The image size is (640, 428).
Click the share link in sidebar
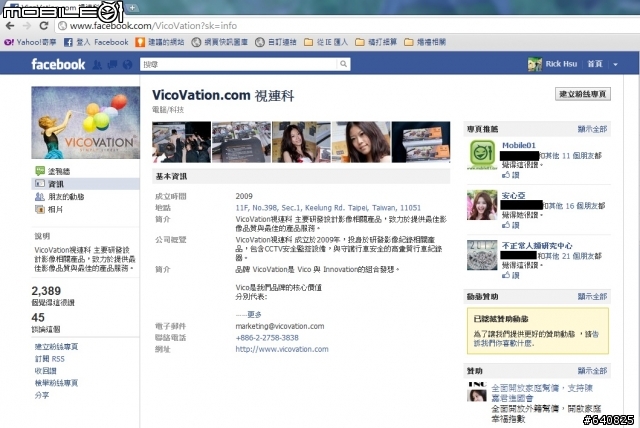tap(42, 395)
